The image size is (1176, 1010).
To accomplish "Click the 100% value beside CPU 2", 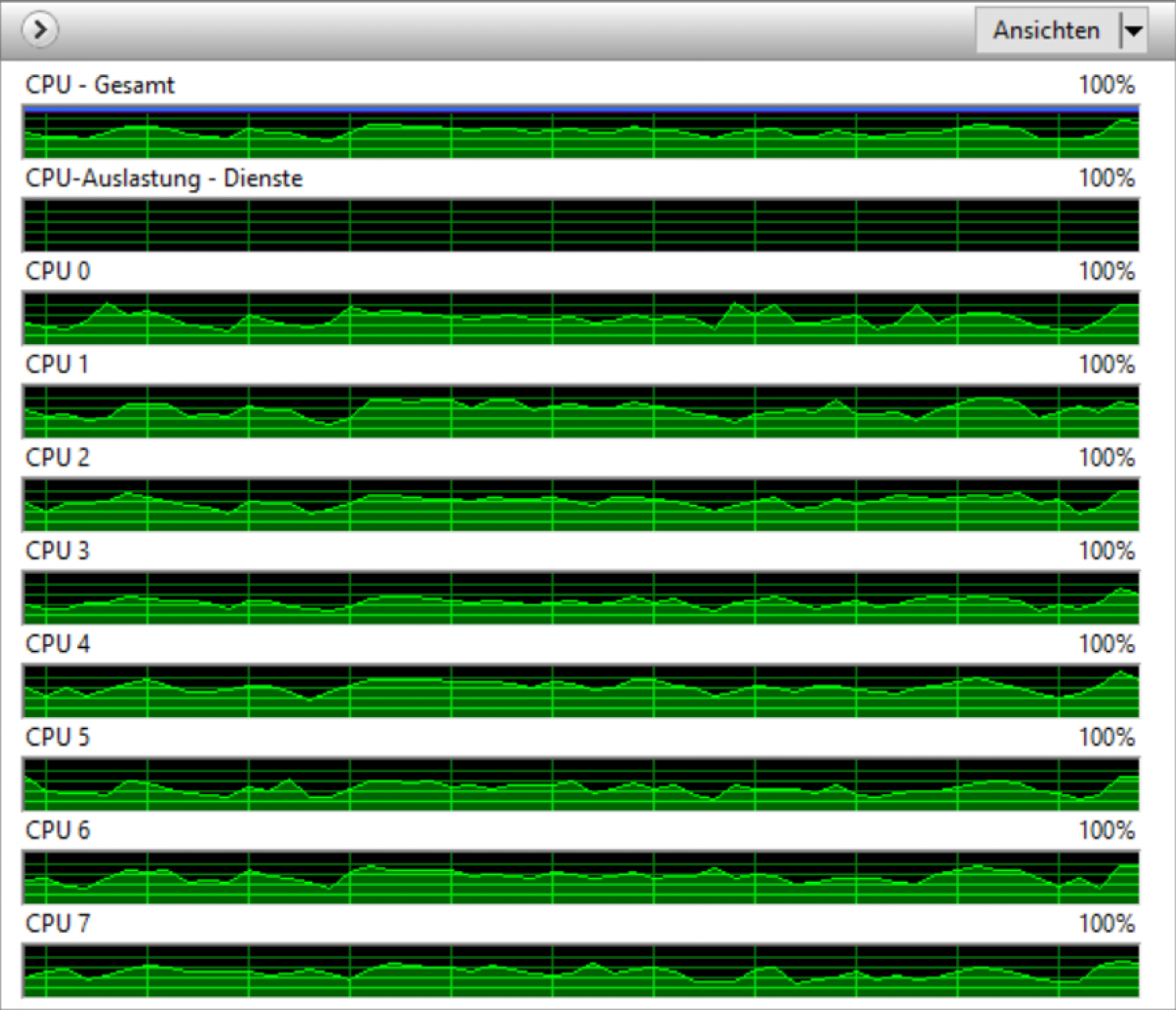I will [x=1106, y=458].
